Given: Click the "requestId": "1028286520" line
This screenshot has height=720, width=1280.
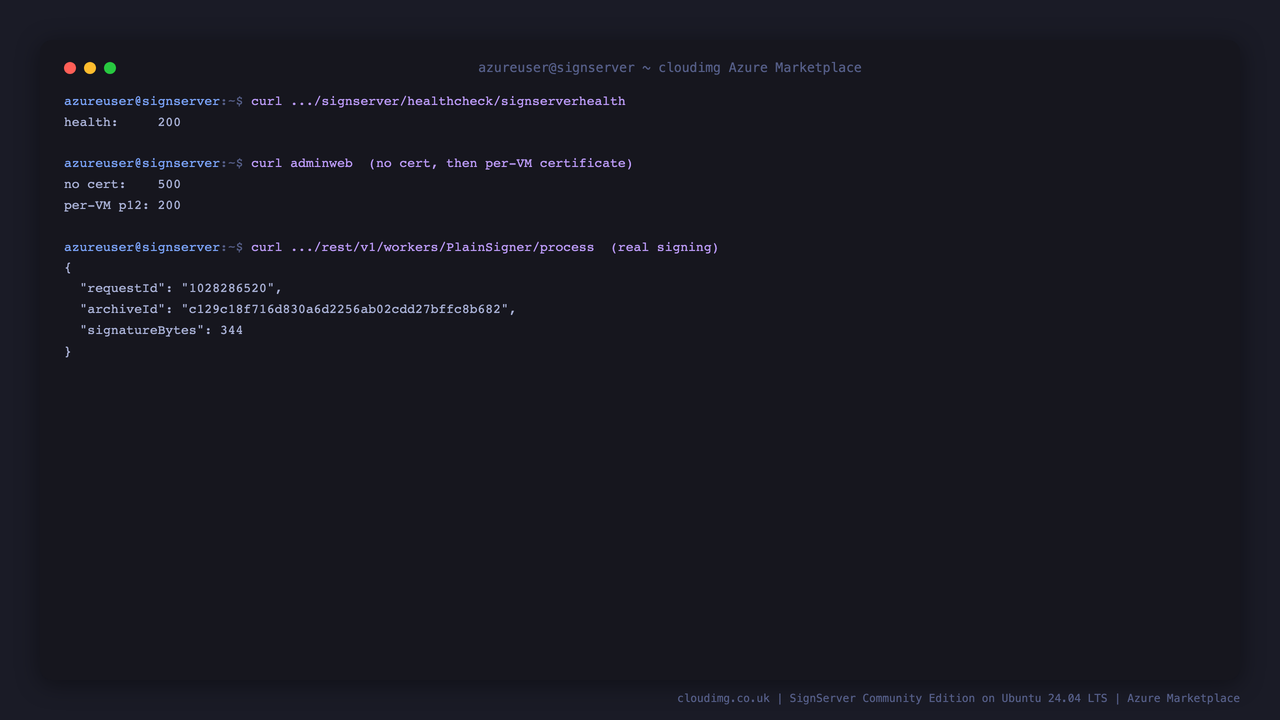Looking at the screenshot, I should click(x=181, y=288).
